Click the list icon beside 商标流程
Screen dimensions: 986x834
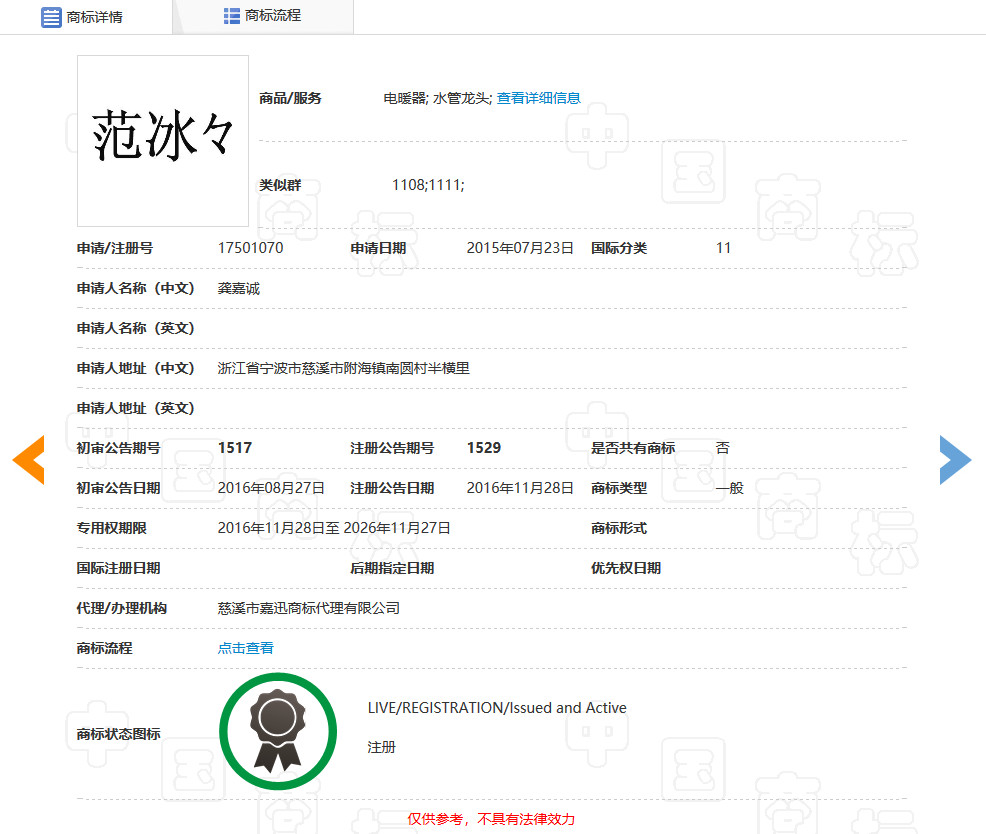click(231, 16)
